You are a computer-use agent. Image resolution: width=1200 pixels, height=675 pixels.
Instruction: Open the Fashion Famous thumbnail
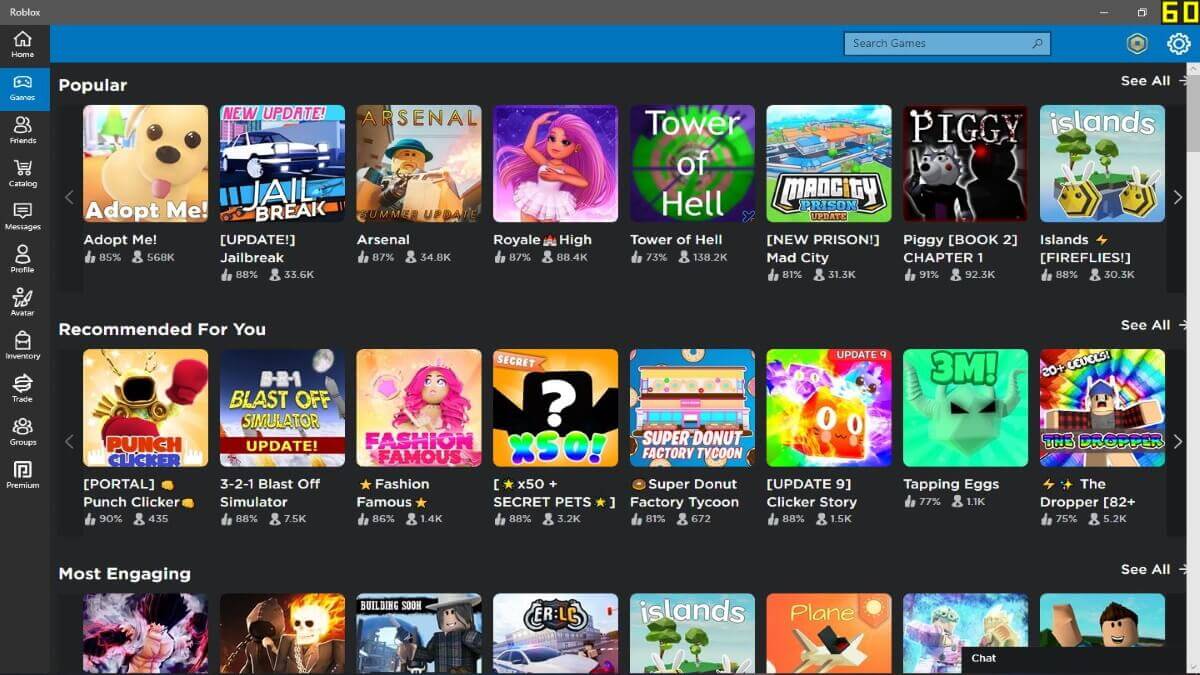[419, 408]
